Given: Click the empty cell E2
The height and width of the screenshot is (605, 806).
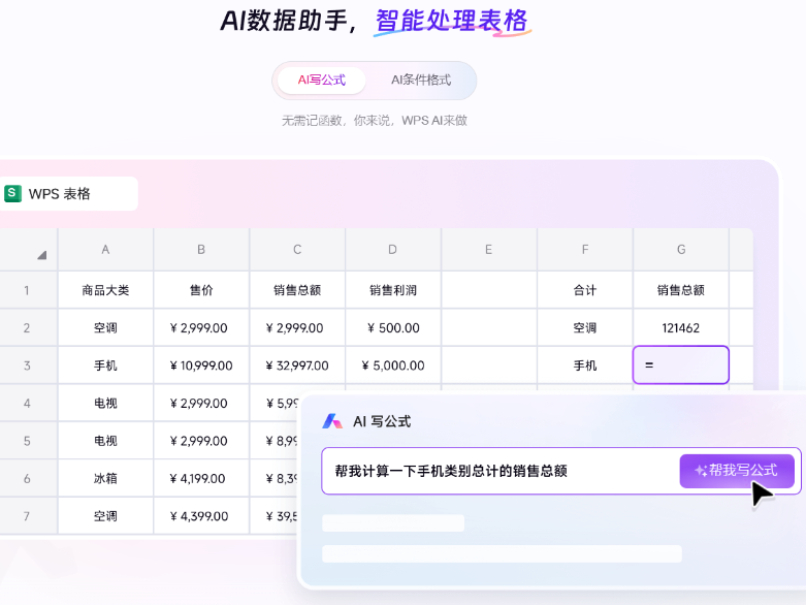Looking at the screenshot, I should pyautogui.click(x=489, y=328).
